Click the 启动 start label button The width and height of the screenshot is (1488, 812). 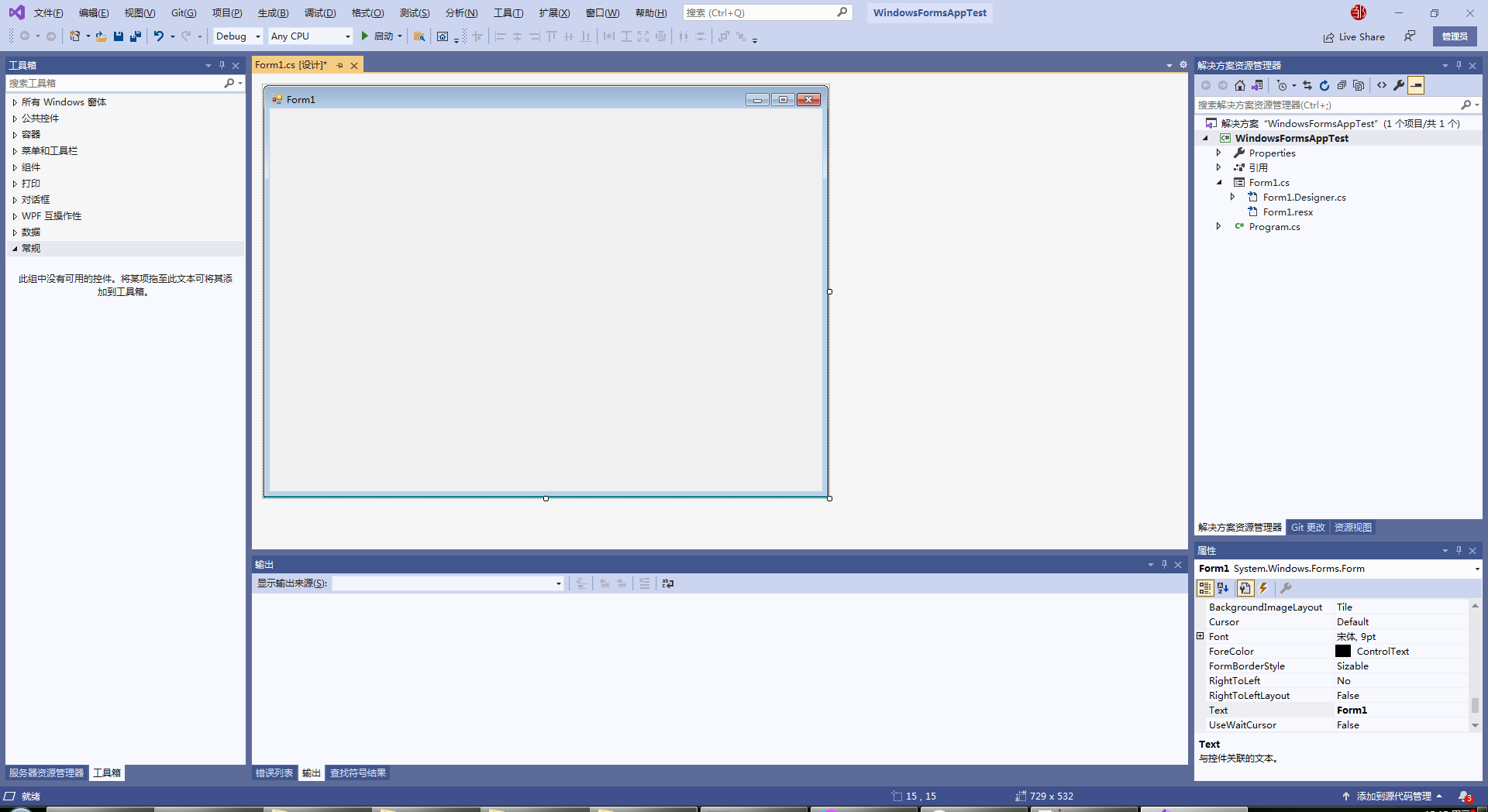[x=384, y=36]
